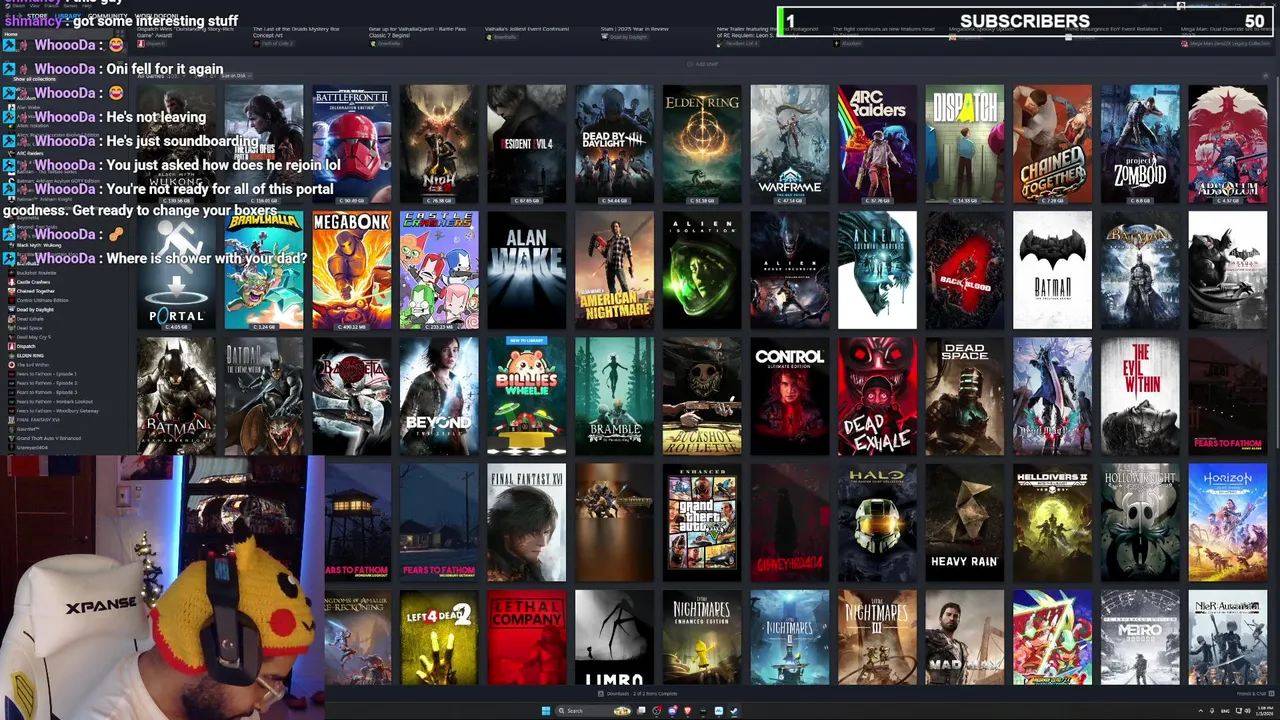Open Heavy Rain game cover
This screenshot has width=1280, height=720.
[965, 522]
